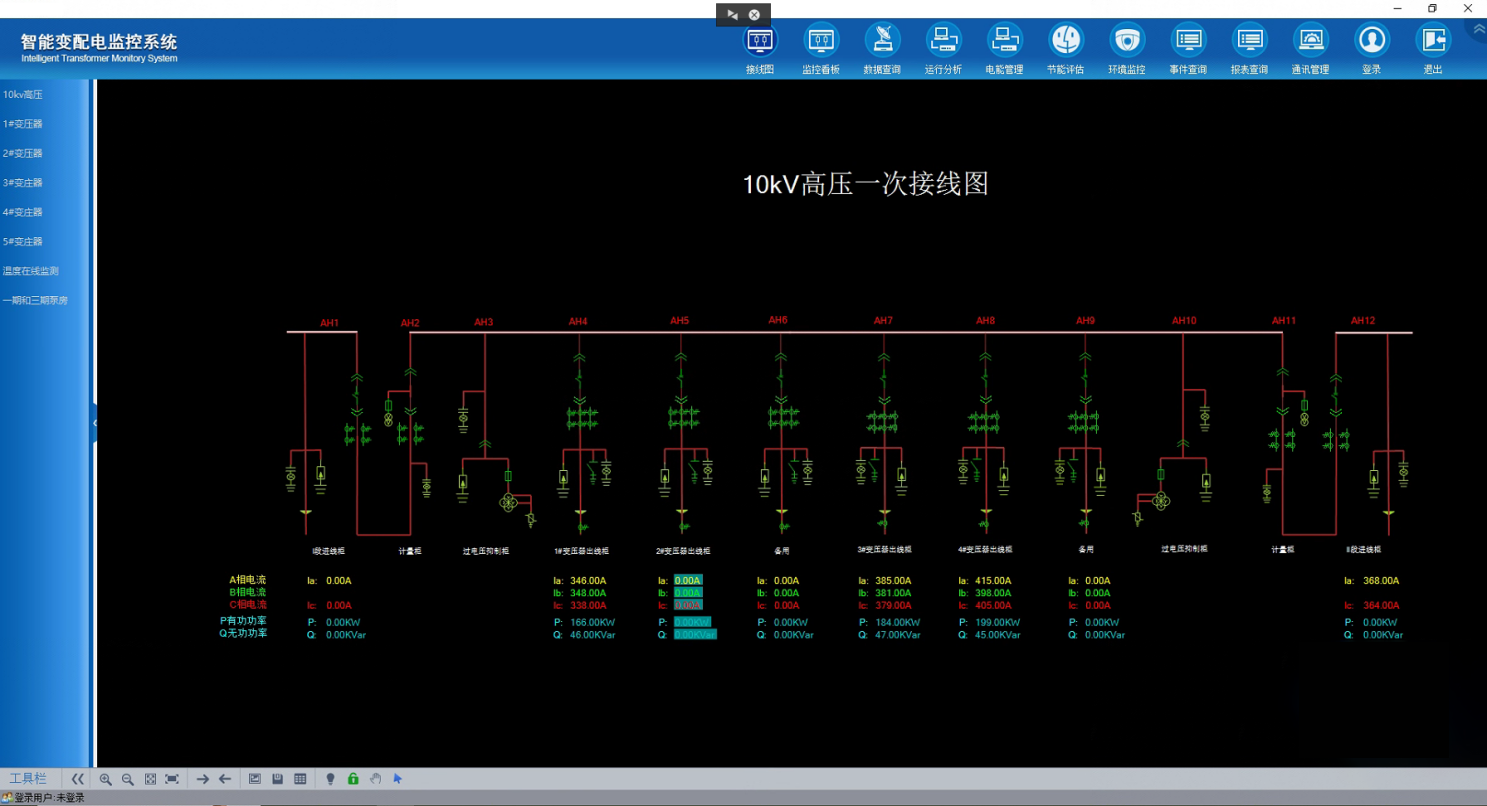Screen dimensions: 1487x806
Task: Click the 登录用户:未登录 status text
Action: [48, 798]
